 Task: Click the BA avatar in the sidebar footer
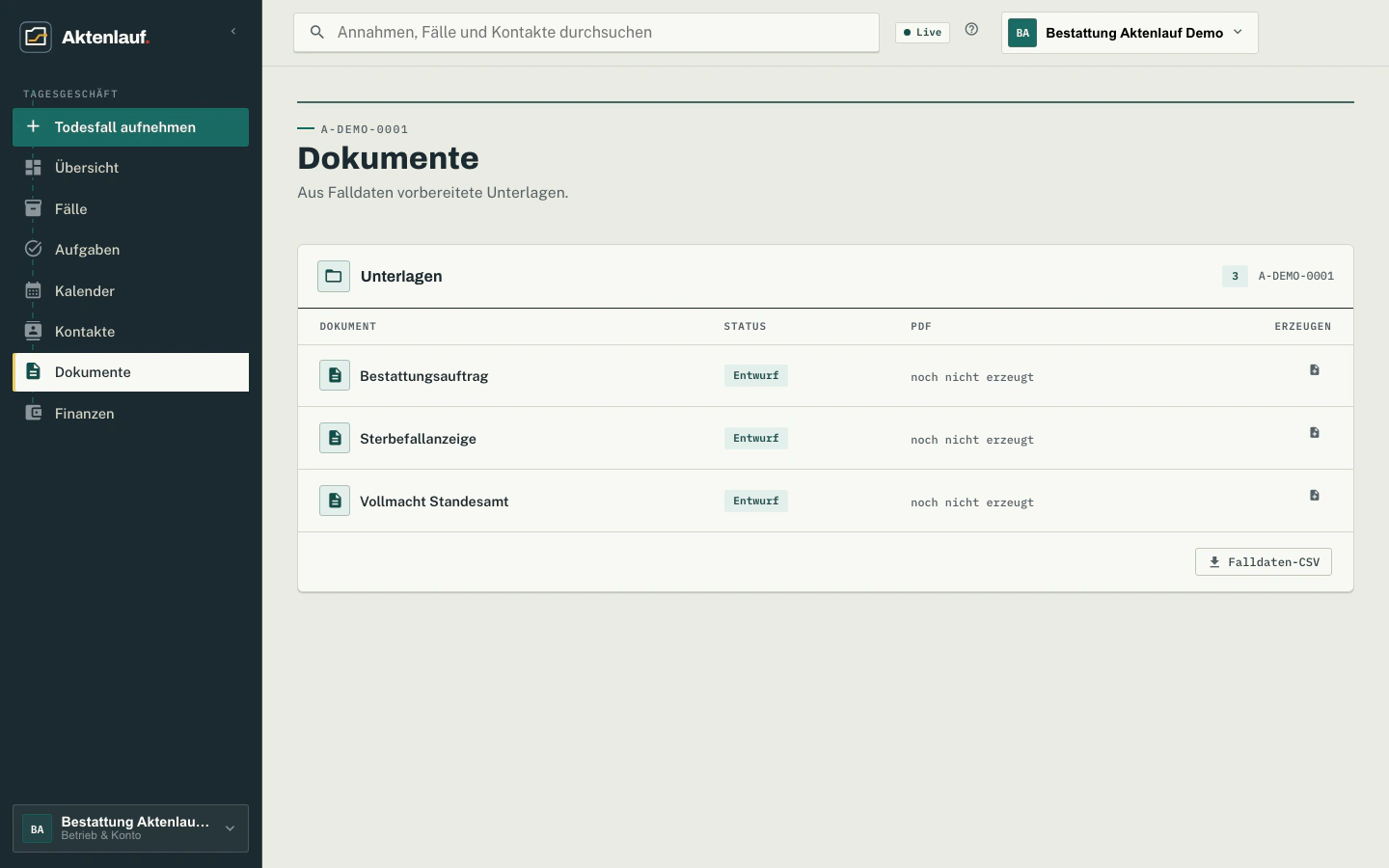(x=37, y=828)
